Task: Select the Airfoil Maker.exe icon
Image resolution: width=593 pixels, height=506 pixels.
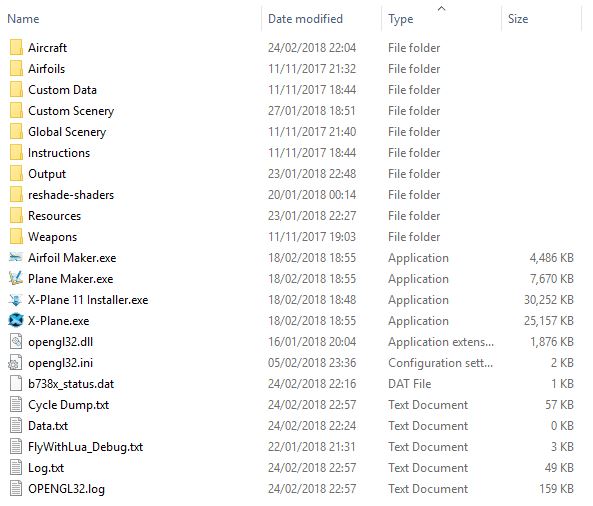Action: click(x=16, y=258)
